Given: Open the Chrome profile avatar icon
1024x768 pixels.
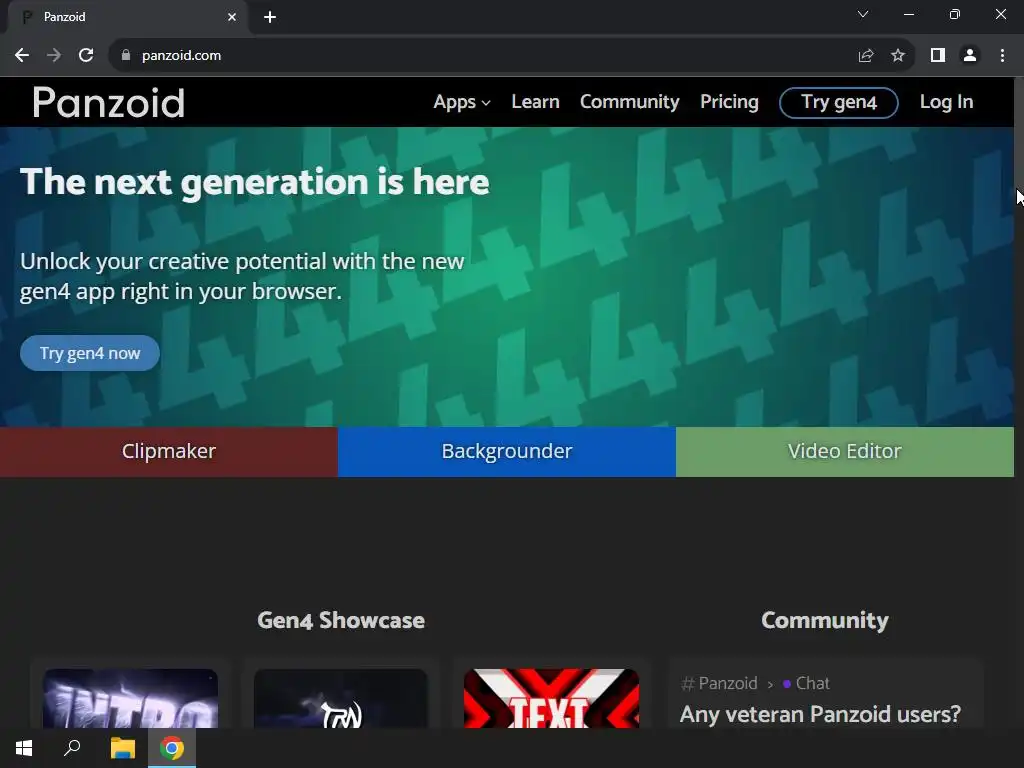Looking at the screenshot, I should pyautogui.click(x=970, y=56).
